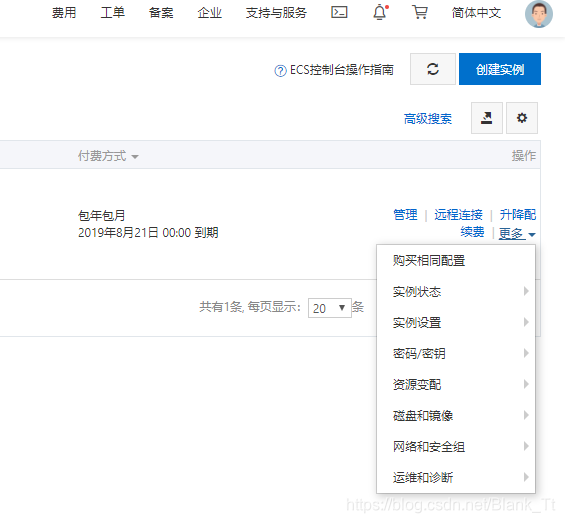Image resolution: width=565 pixels, height=523 pixels.
Task: Expand 资源变配 submenu
Action: [456, 384]
